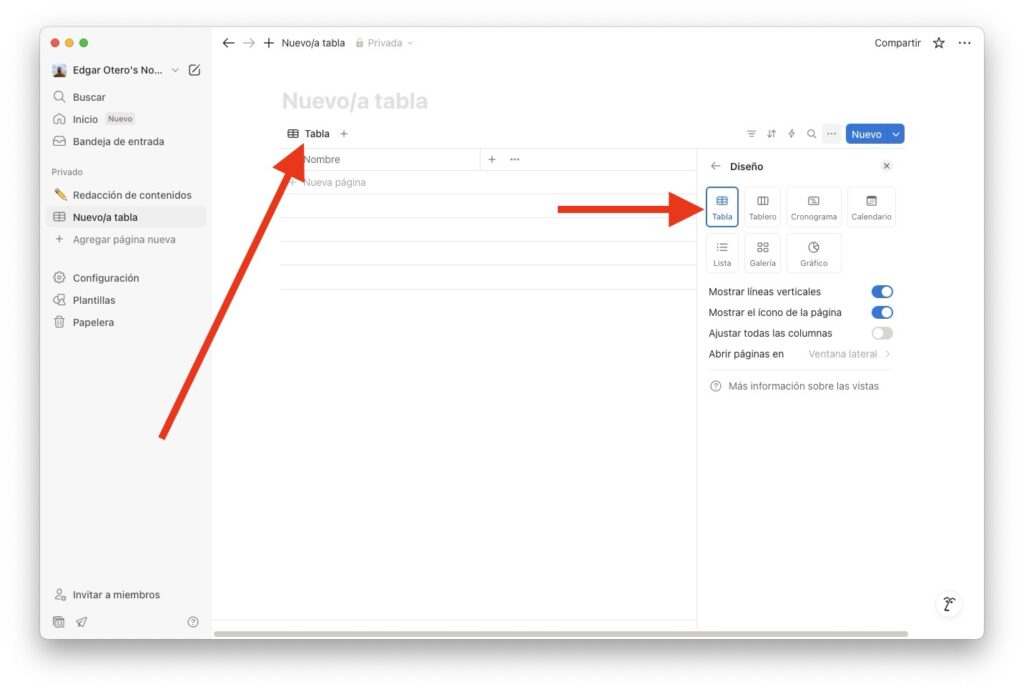Image resolution: width=1024 pixels, height=692 pixels.
Task: Expand the Nuevo button dropdown arrow
Action: (x=896, y=134)
